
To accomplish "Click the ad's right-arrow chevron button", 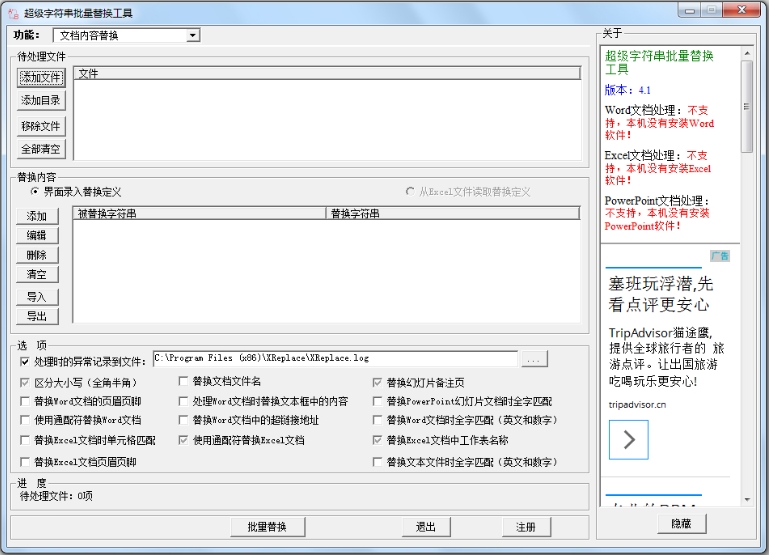I will coord(629,440).
